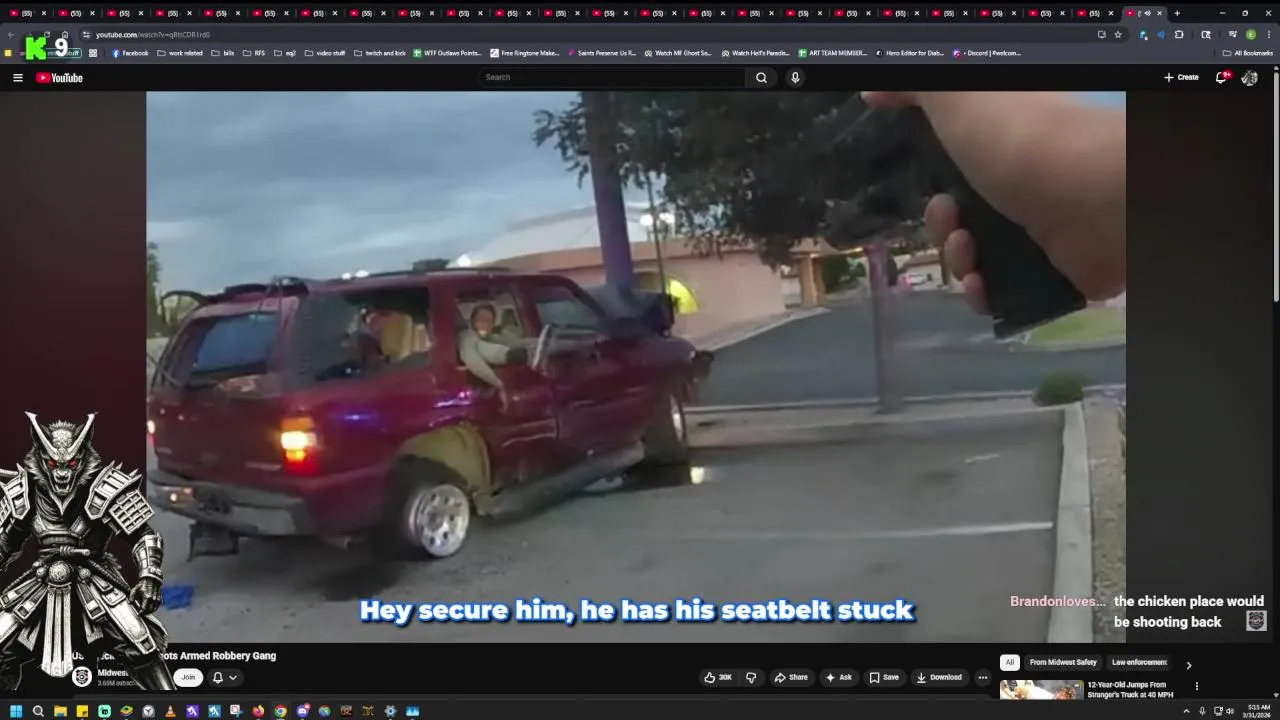Screen dimensions: 1280x720
Task: Open Firefox from the taskbar
Action: click(258, 711)
